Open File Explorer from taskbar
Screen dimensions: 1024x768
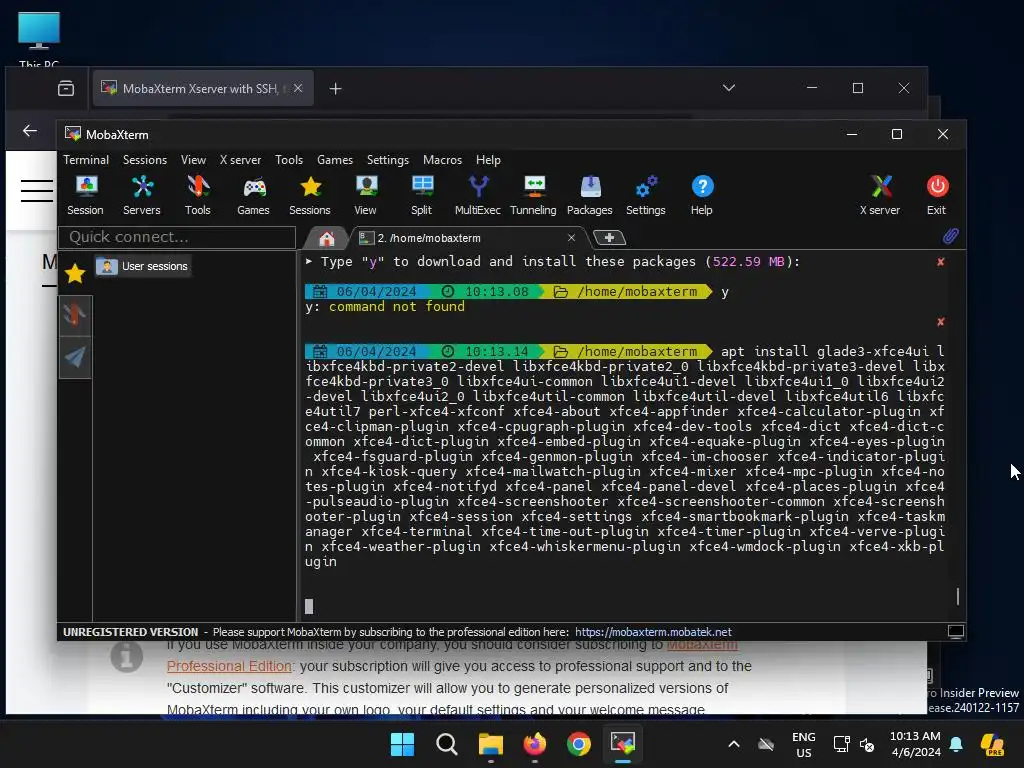[x=490, y=744]
